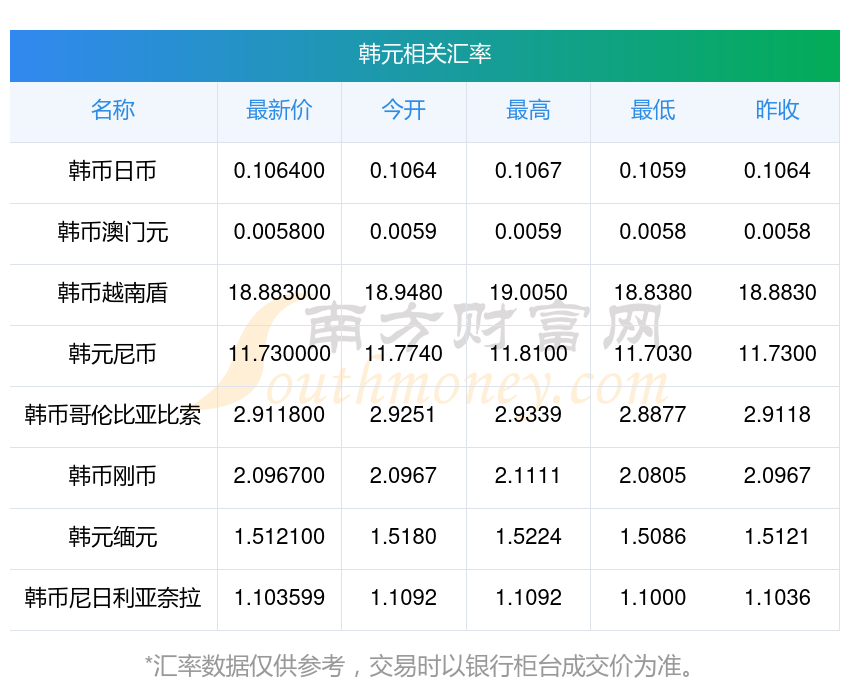Click the 昨收 column header
This screenshot has width=850, height=698.
point(777,110)
